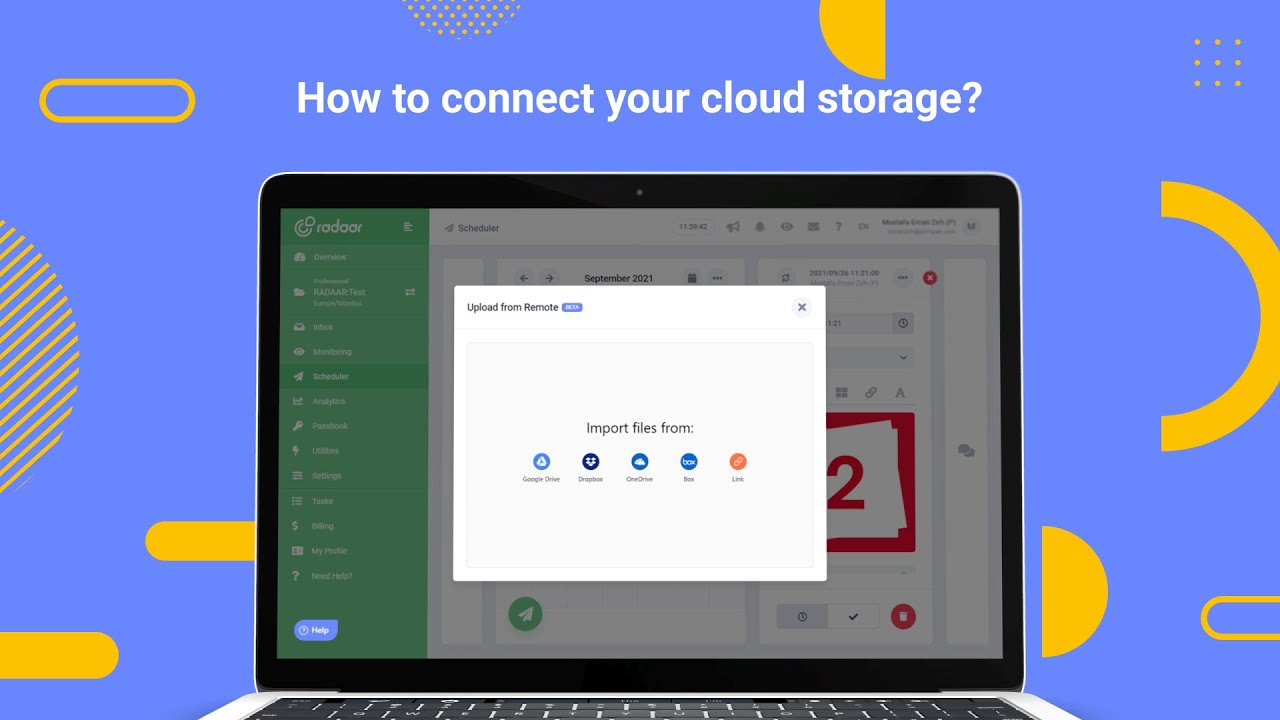The image size is (1280, 720).
Task: Open Analytics from the sidebar
Action: tap(328, 401)
